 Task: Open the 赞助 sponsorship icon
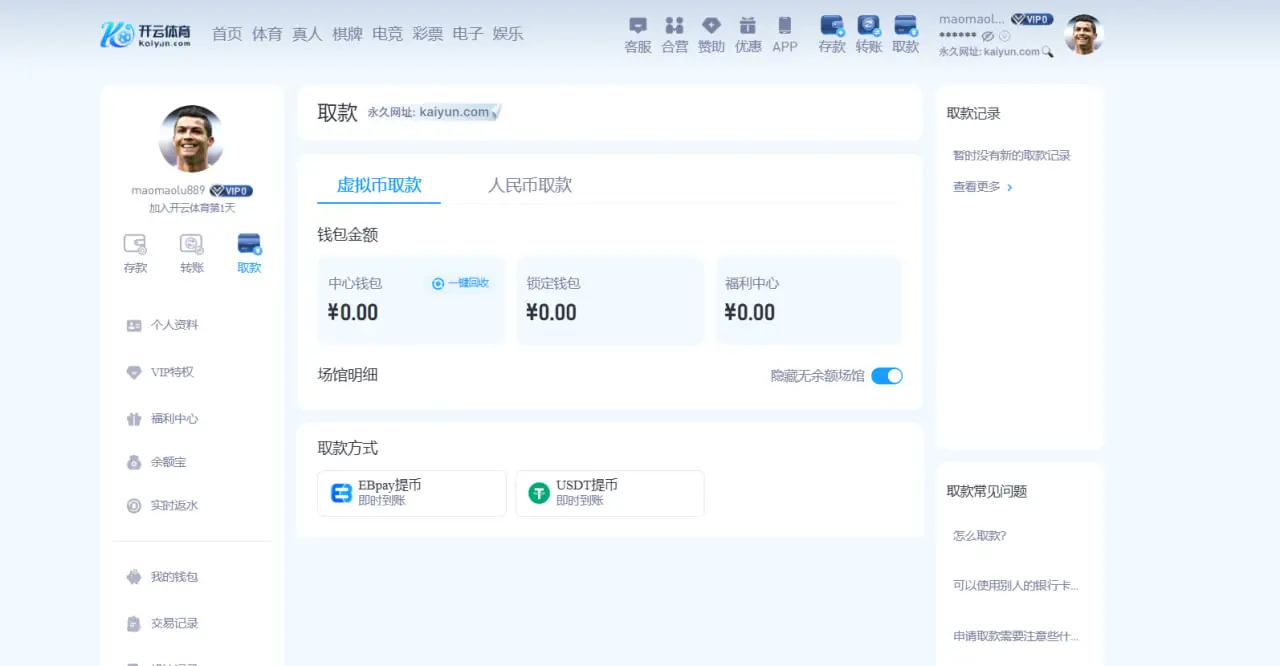point(711,35)
